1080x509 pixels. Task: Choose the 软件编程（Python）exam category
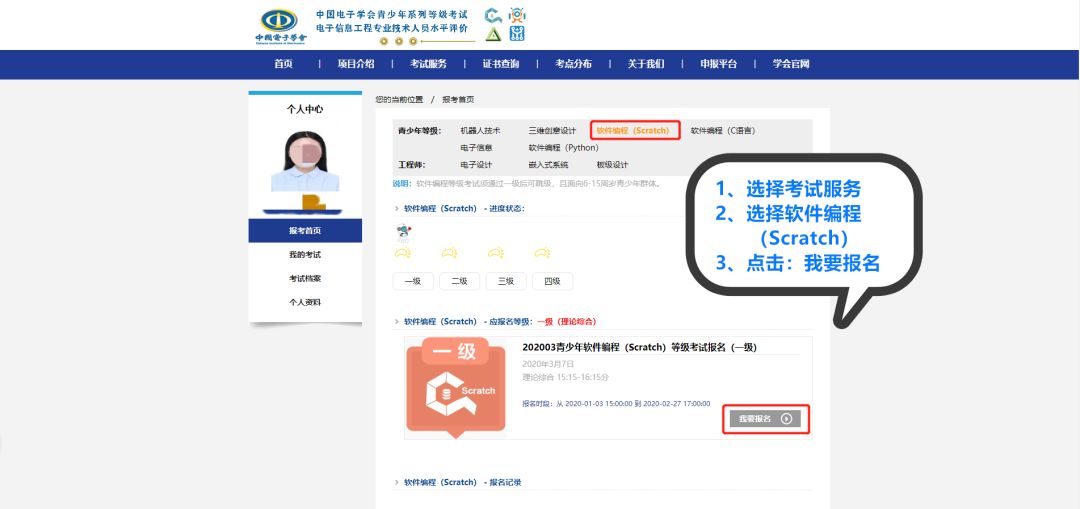(x=563, y=147)
